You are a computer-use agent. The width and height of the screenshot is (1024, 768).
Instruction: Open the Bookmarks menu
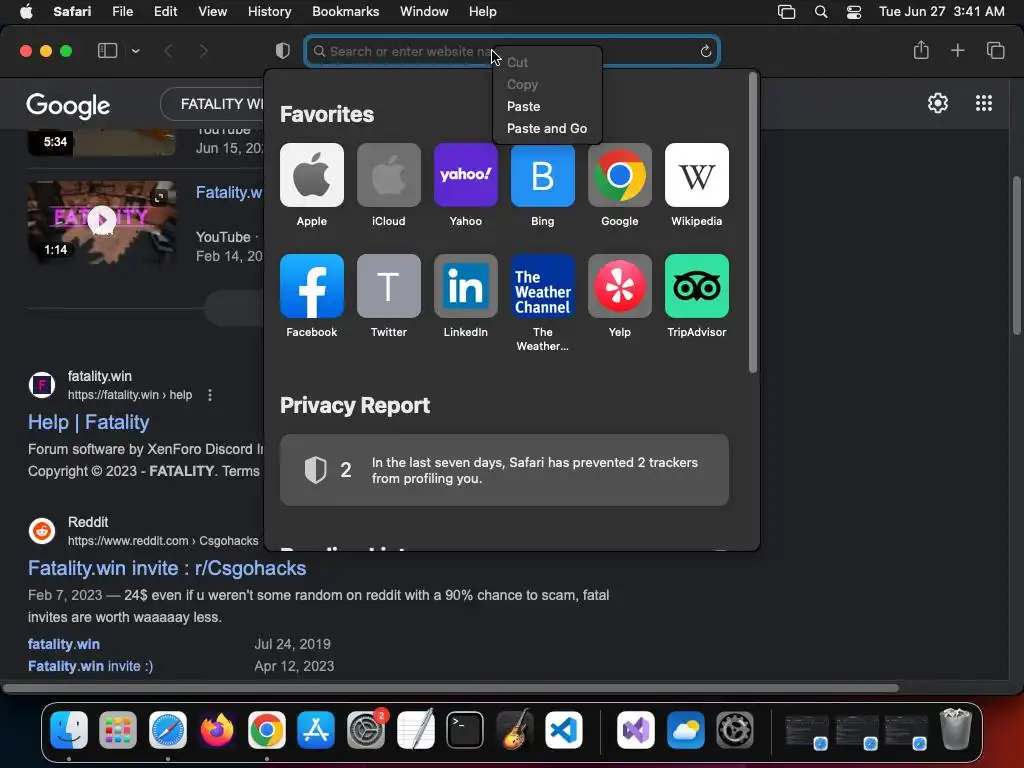click(345, 12)
